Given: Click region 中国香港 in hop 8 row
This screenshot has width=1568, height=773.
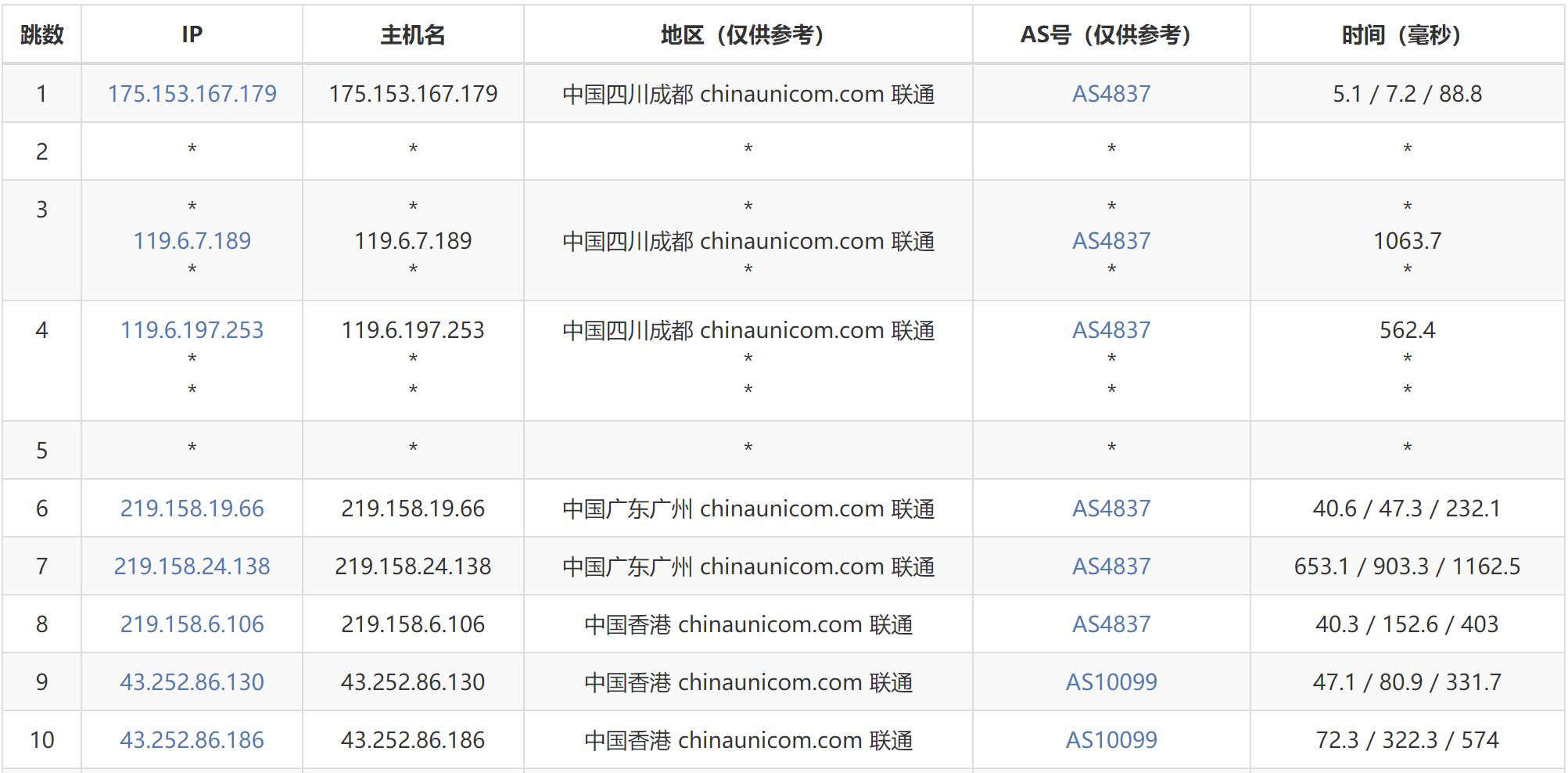Looking at the screenshot, I should [627, 624].
